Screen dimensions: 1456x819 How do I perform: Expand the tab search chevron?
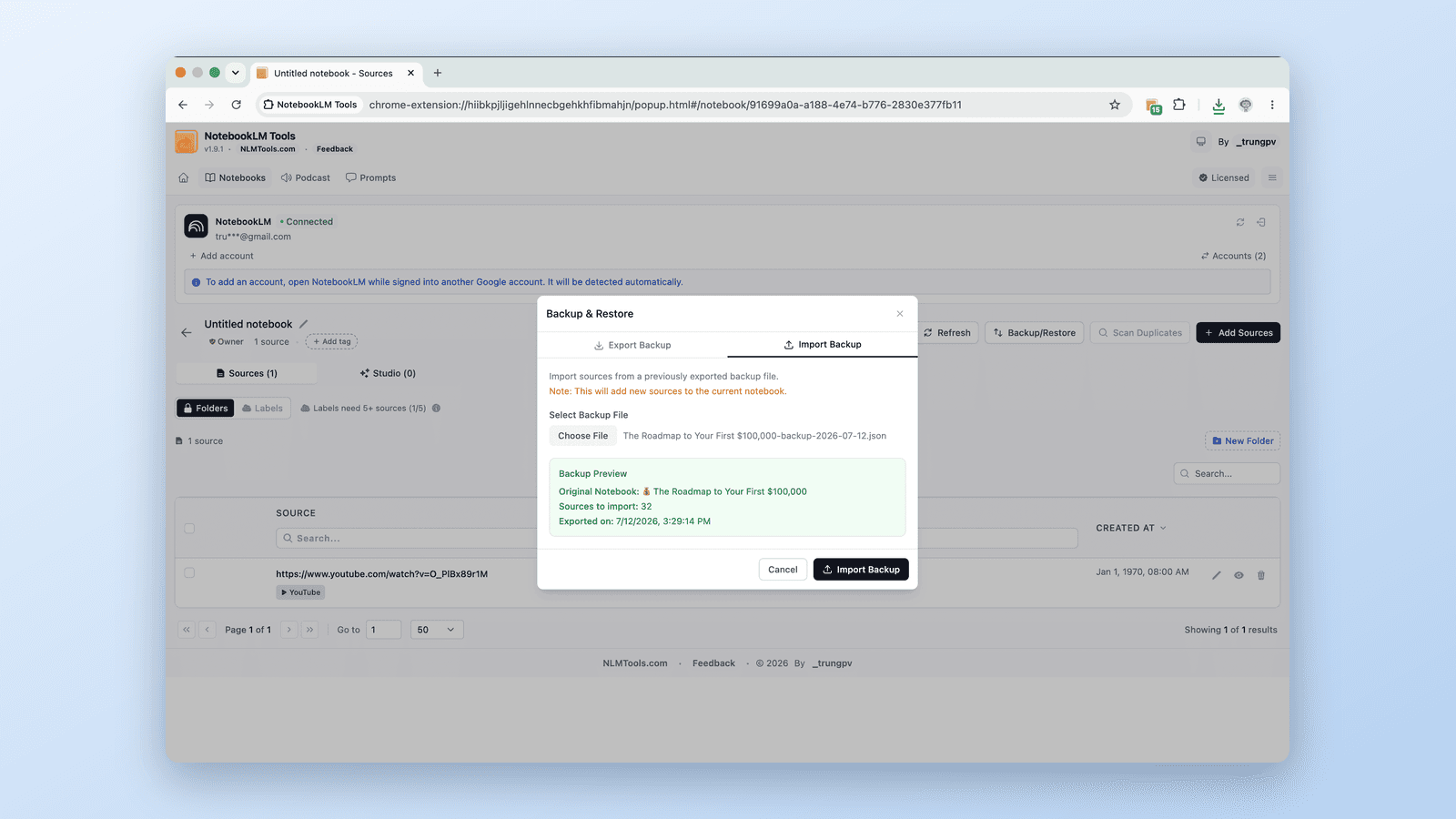tap(235, 73)
